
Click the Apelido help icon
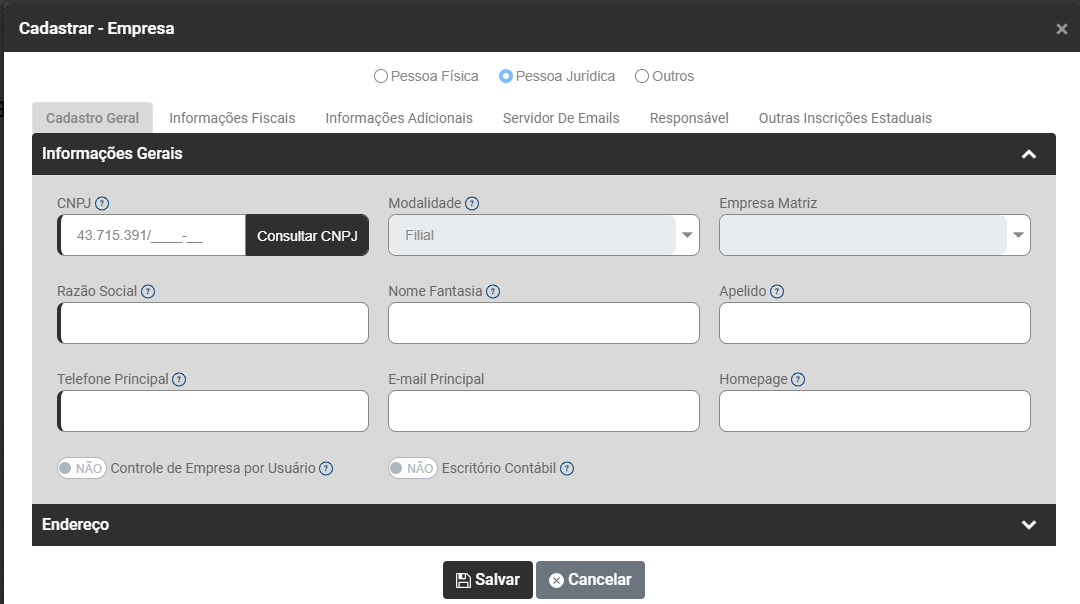777,292
